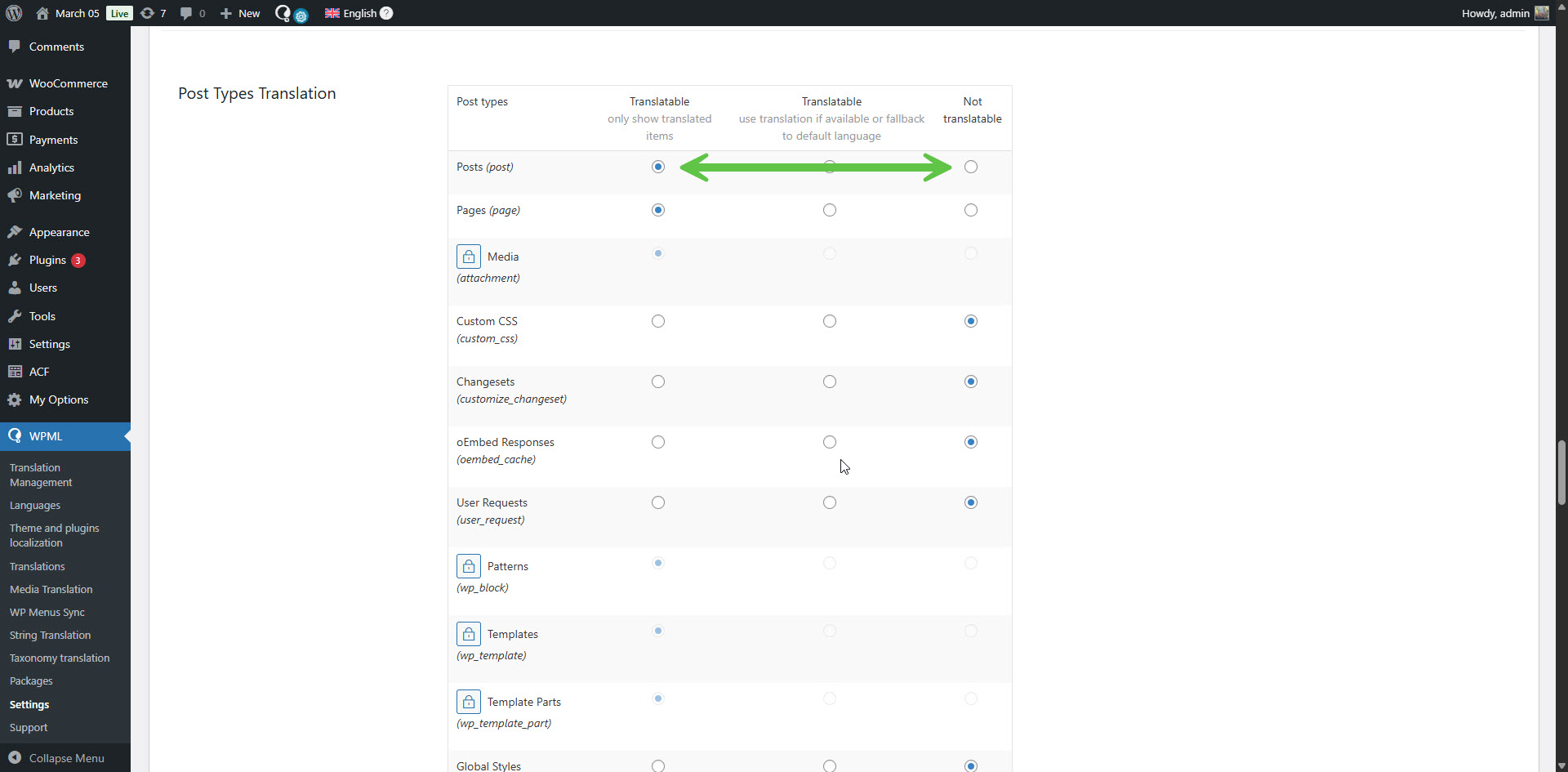This screenshot has height=772, width=1568.
Task: Click the lock icon beside Media
Action: (468, 257)
